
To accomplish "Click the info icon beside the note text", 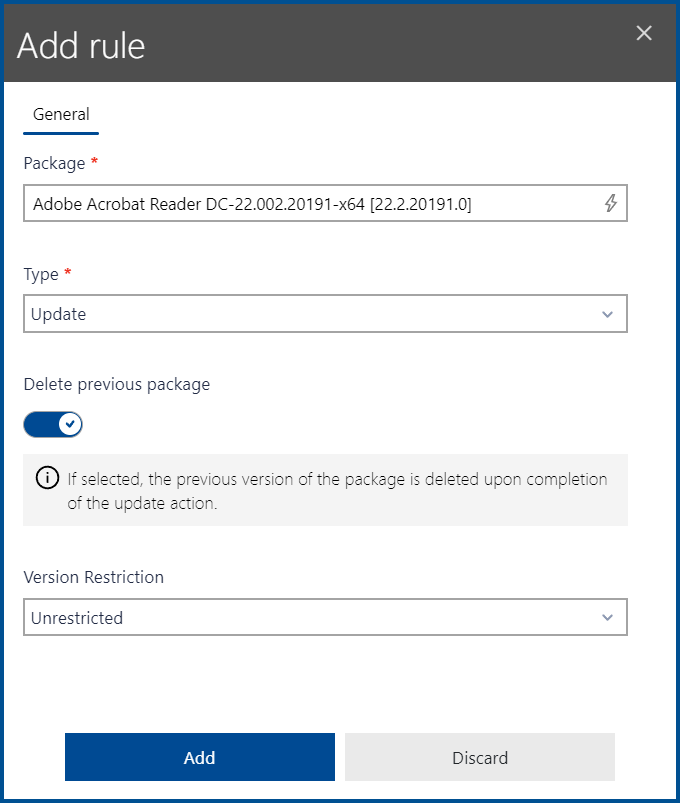I will click(47, 478).
